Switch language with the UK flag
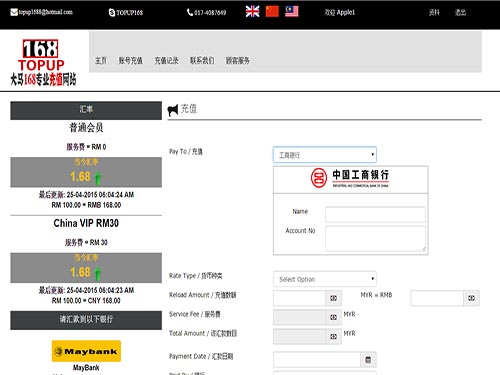500x375 pixels. click(x=252, y=12)
